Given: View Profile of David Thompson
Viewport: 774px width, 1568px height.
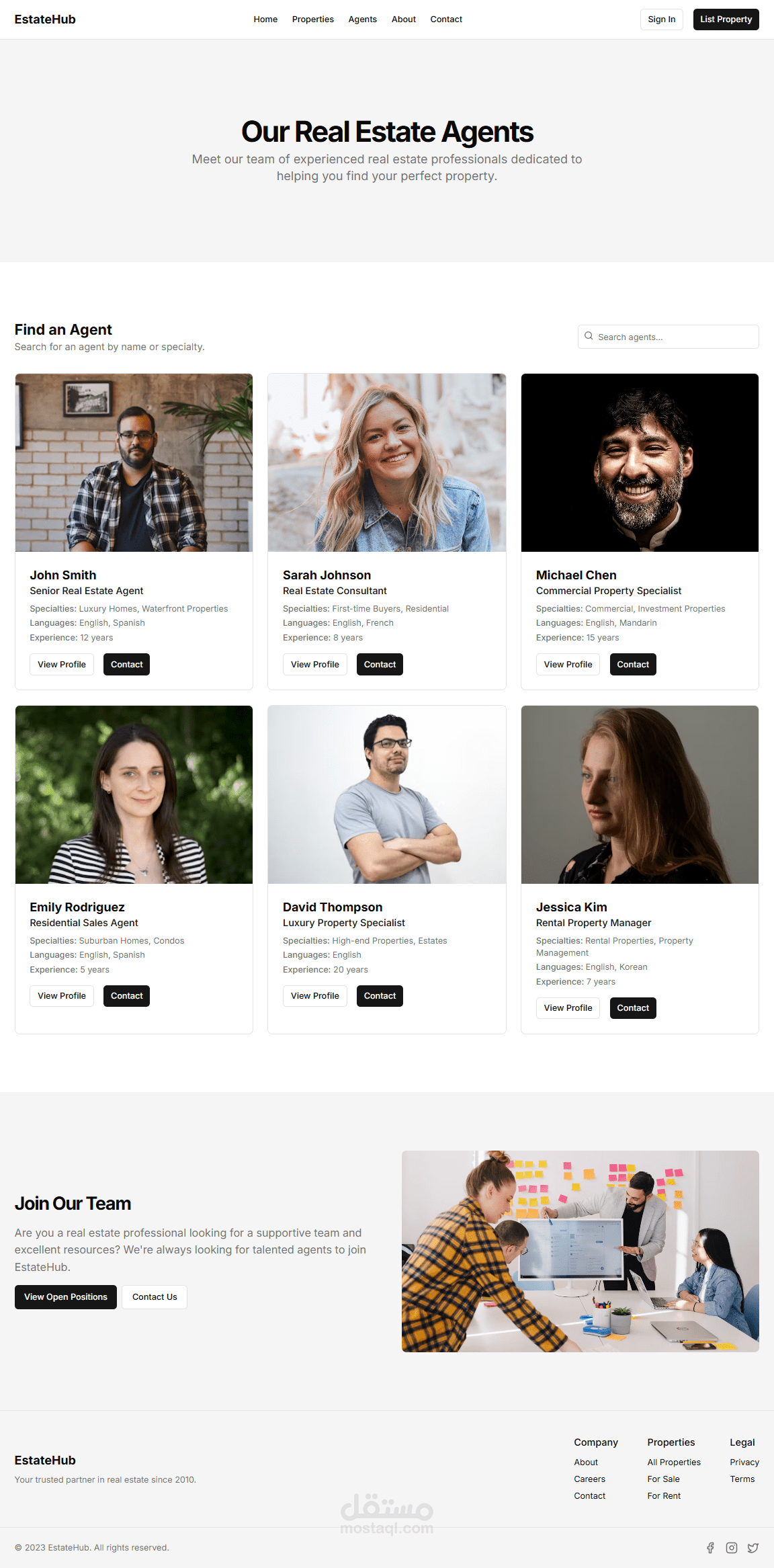Looking at the screenshot, I should (x=315, y=996).
